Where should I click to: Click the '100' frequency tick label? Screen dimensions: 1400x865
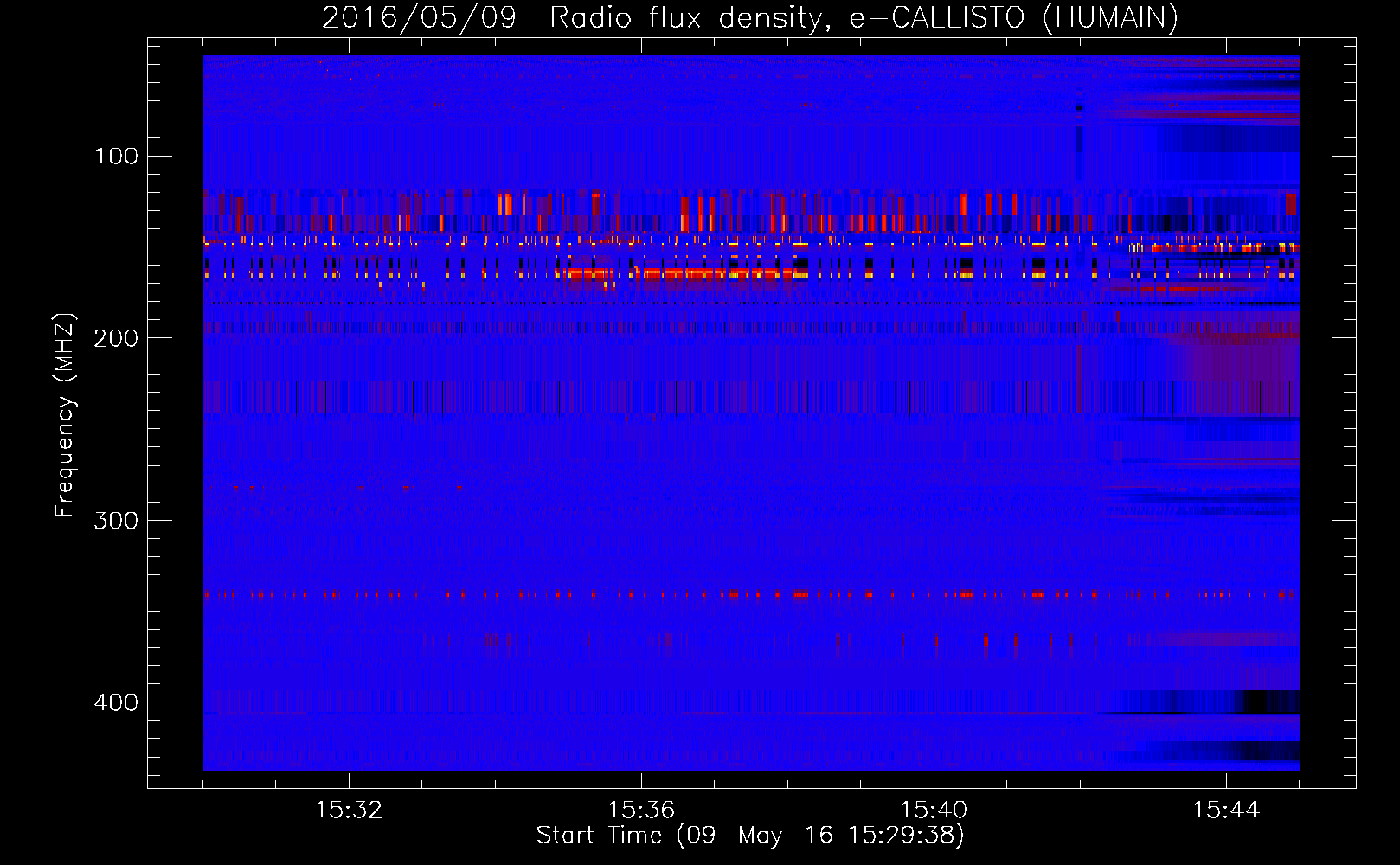(117, 157)
